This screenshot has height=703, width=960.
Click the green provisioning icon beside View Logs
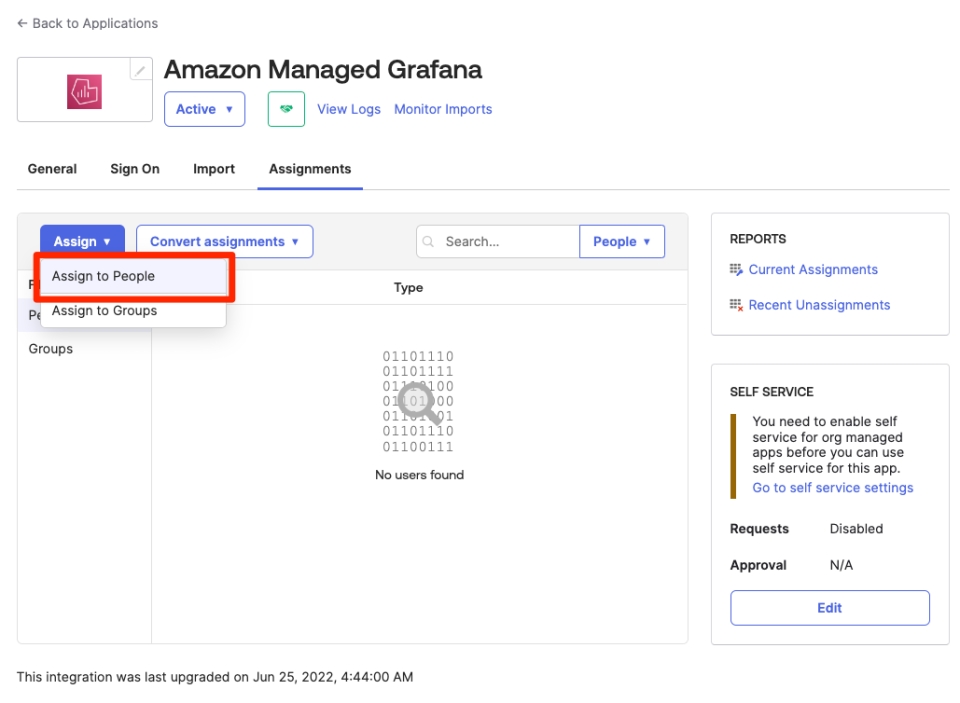pos(286,108)
